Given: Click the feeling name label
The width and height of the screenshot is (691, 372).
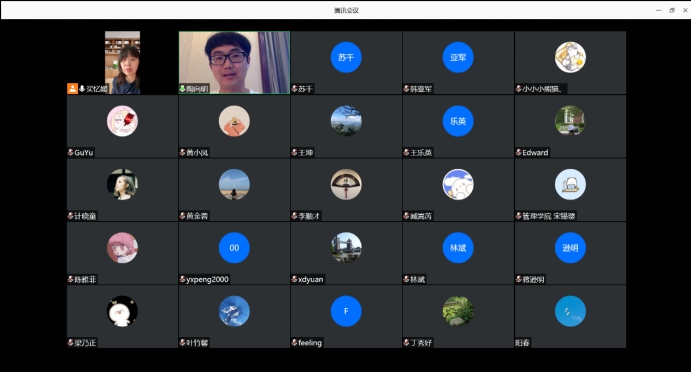Looking at the screenshot, I should click(310, 343).
